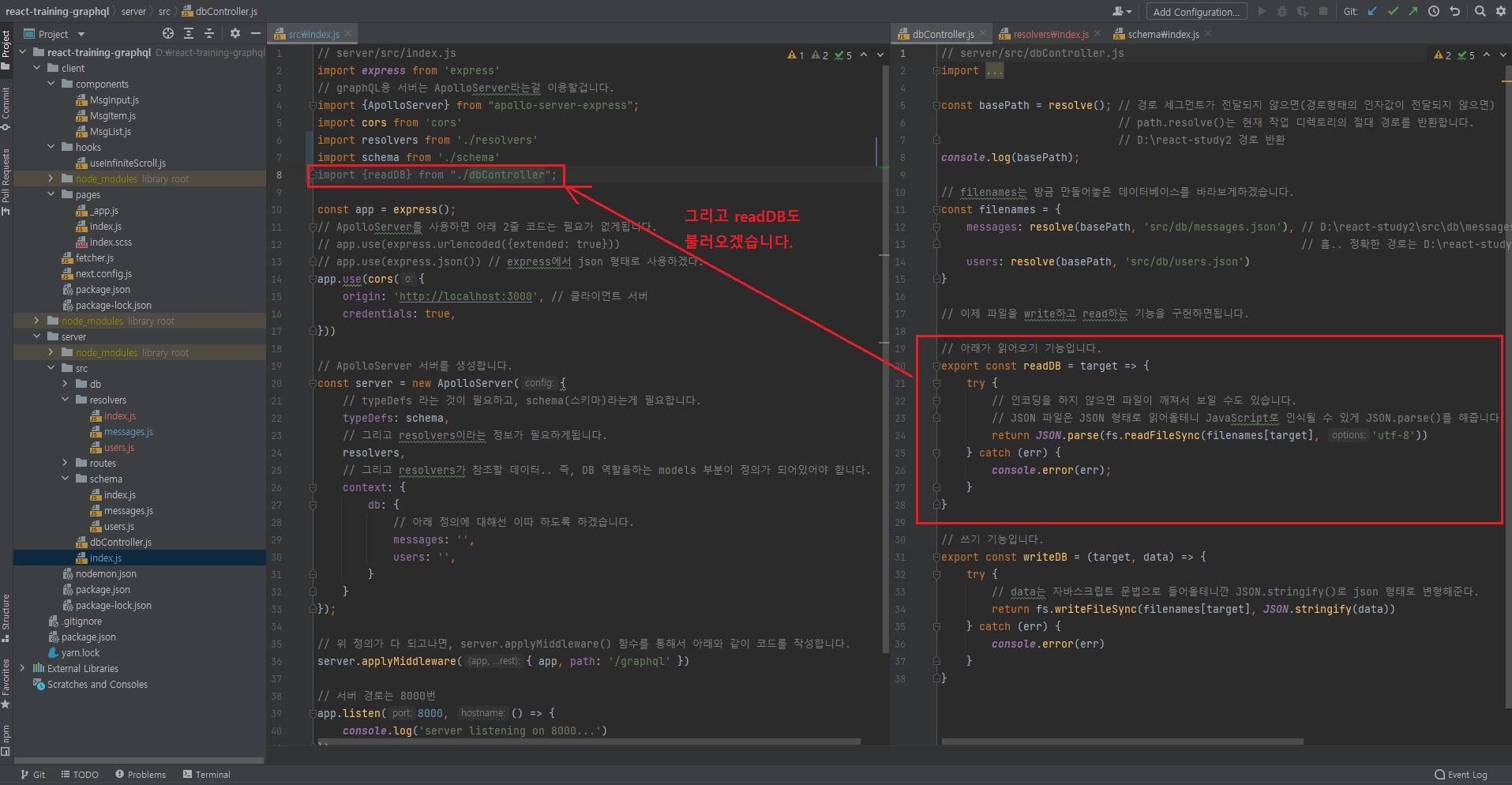Click the Git commit checkmark icon

pyautogui.click(x=1393, y=11)
